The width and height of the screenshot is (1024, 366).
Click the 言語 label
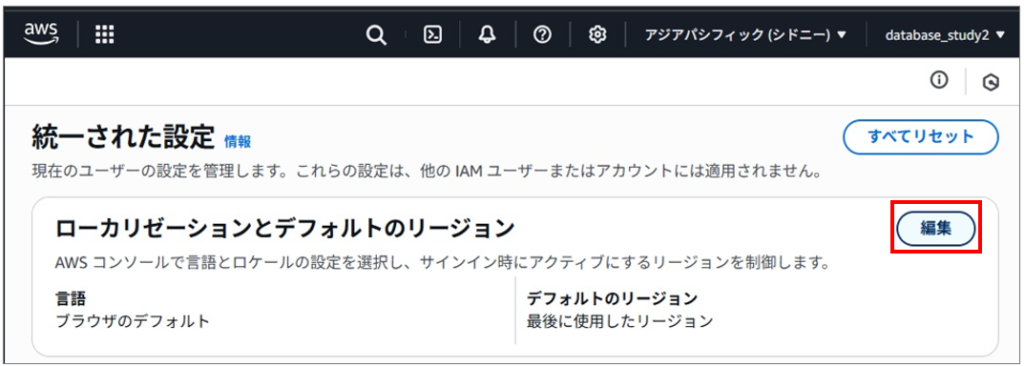pyautogui.click(x=71, y=299)
